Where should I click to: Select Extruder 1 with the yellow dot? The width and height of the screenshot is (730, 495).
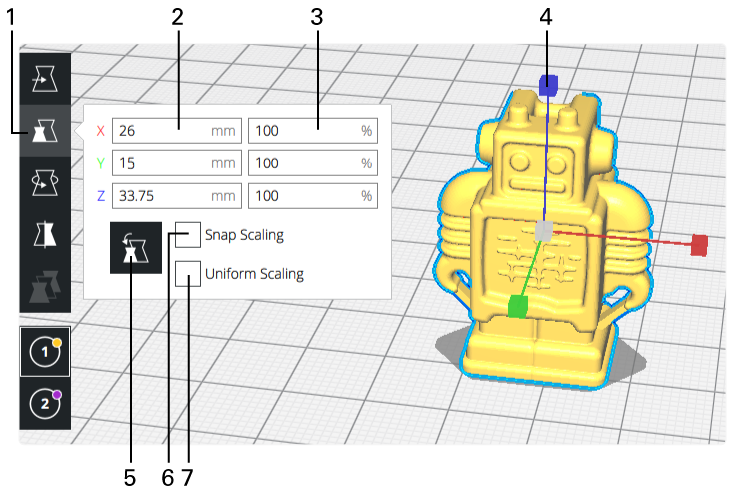click(45, 352)
